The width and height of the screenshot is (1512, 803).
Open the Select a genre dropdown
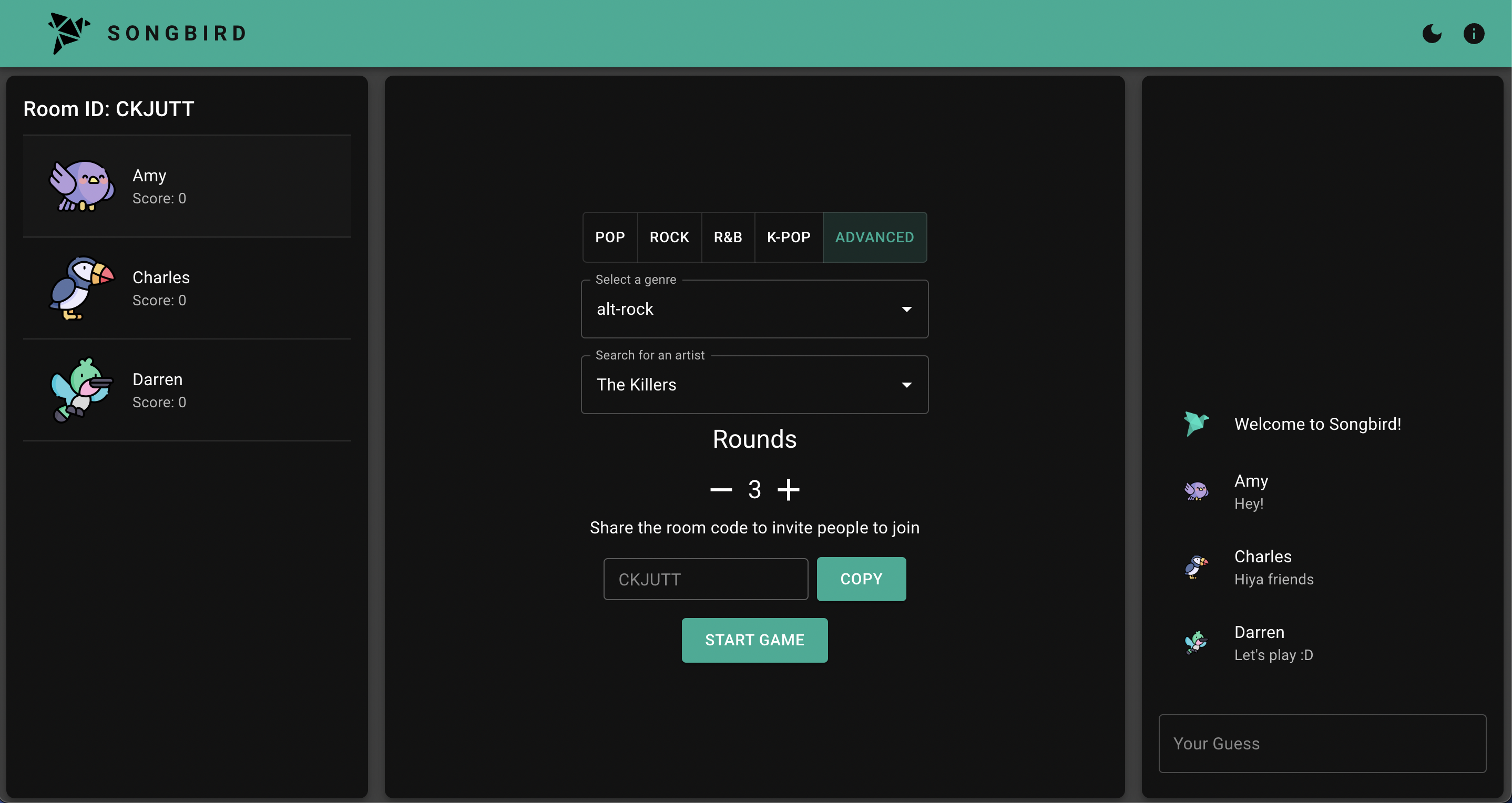(x=754, y=309)
